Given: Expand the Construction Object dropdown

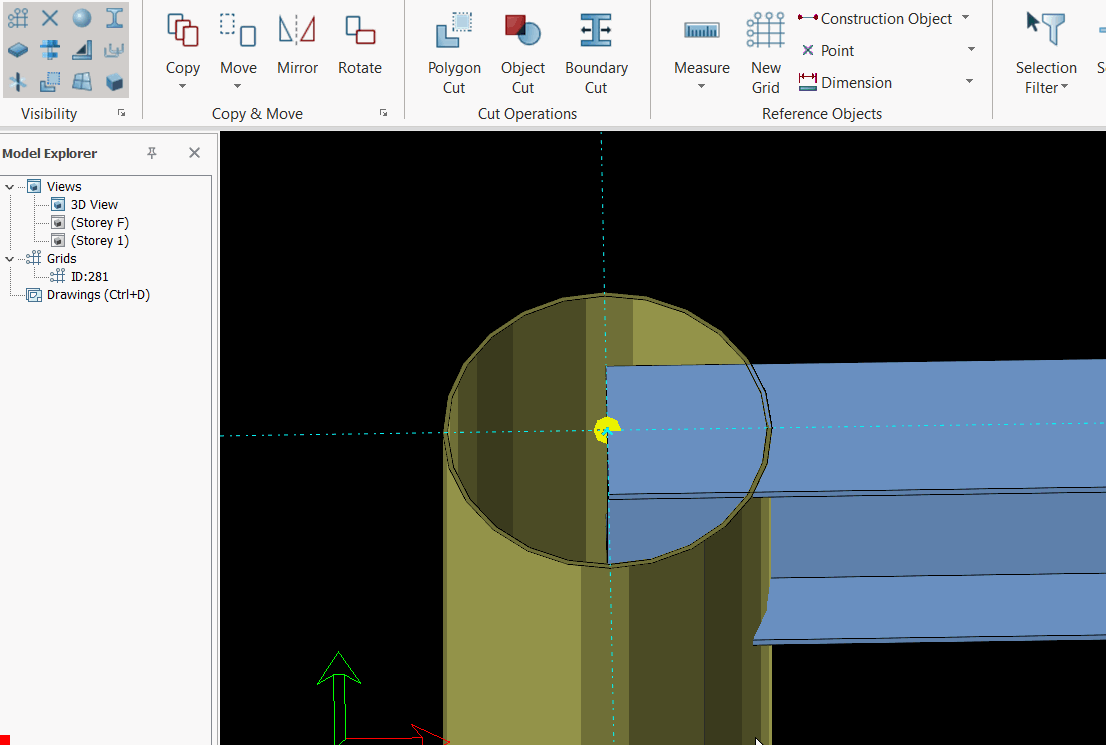Looking at the screenshot, I should [x=965, y=18].
